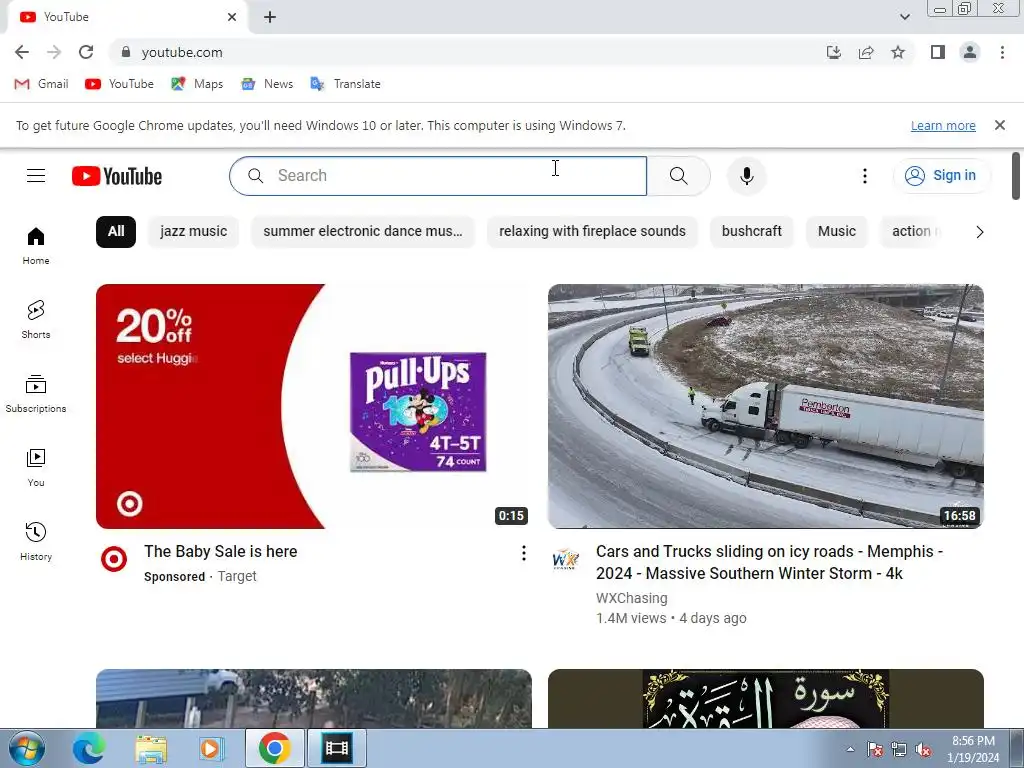
Task: Show hidden system tray icons arrow
Action: tap(850, 749)
